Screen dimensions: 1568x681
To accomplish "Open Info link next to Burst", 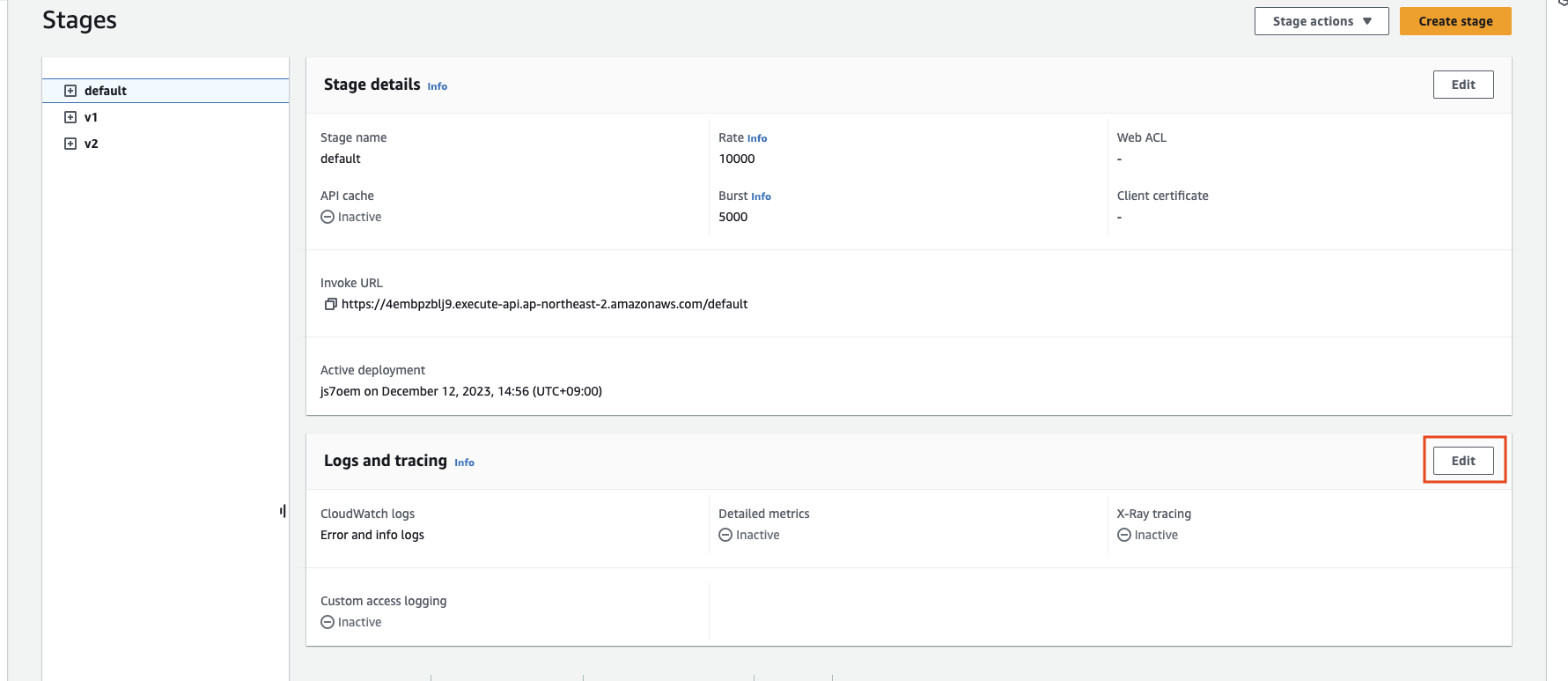I will (761, 196).
